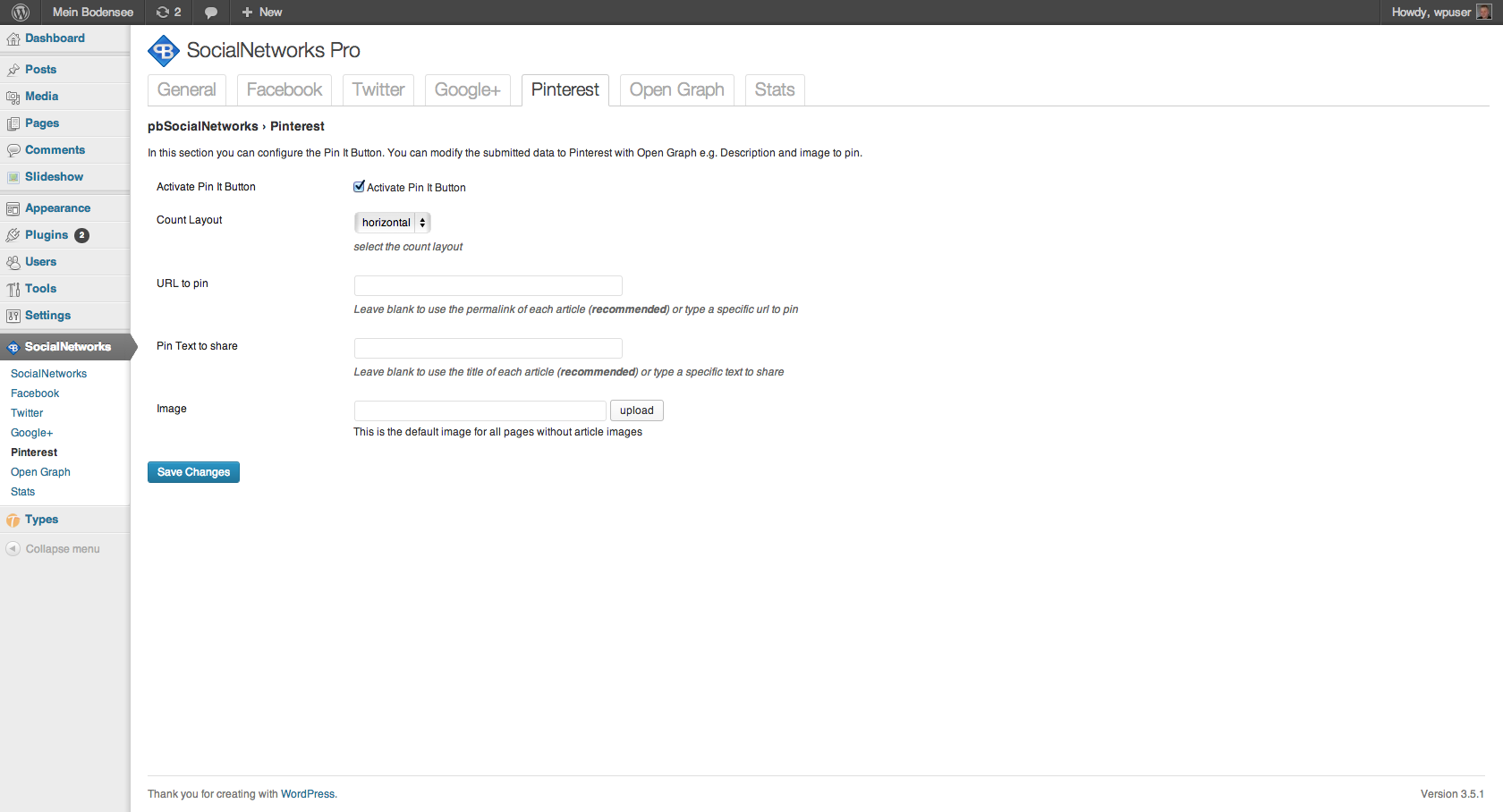
Task: Click the SocialNetworks menu icon in sidebar
Action: coord(13,347)
